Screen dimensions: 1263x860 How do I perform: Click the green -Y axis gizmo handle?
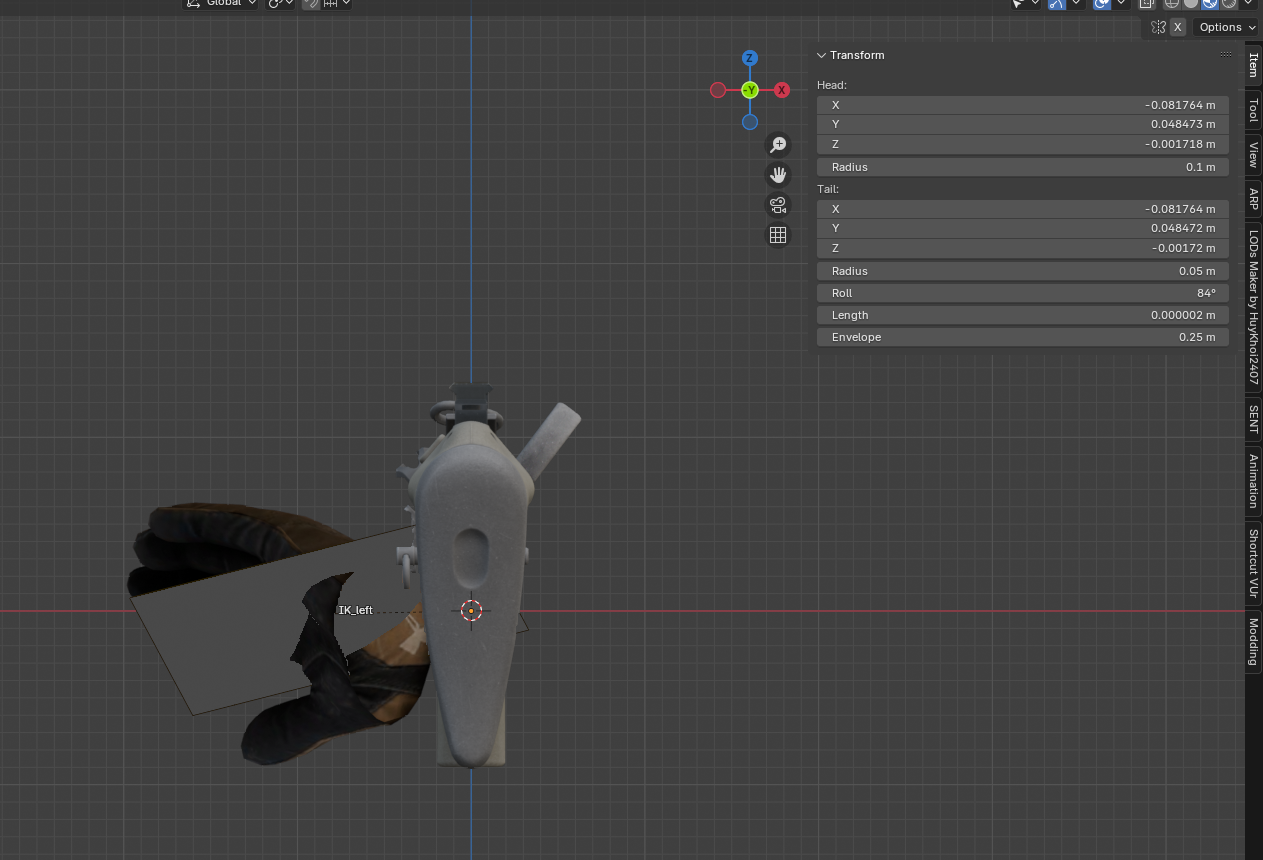(750, 90)
